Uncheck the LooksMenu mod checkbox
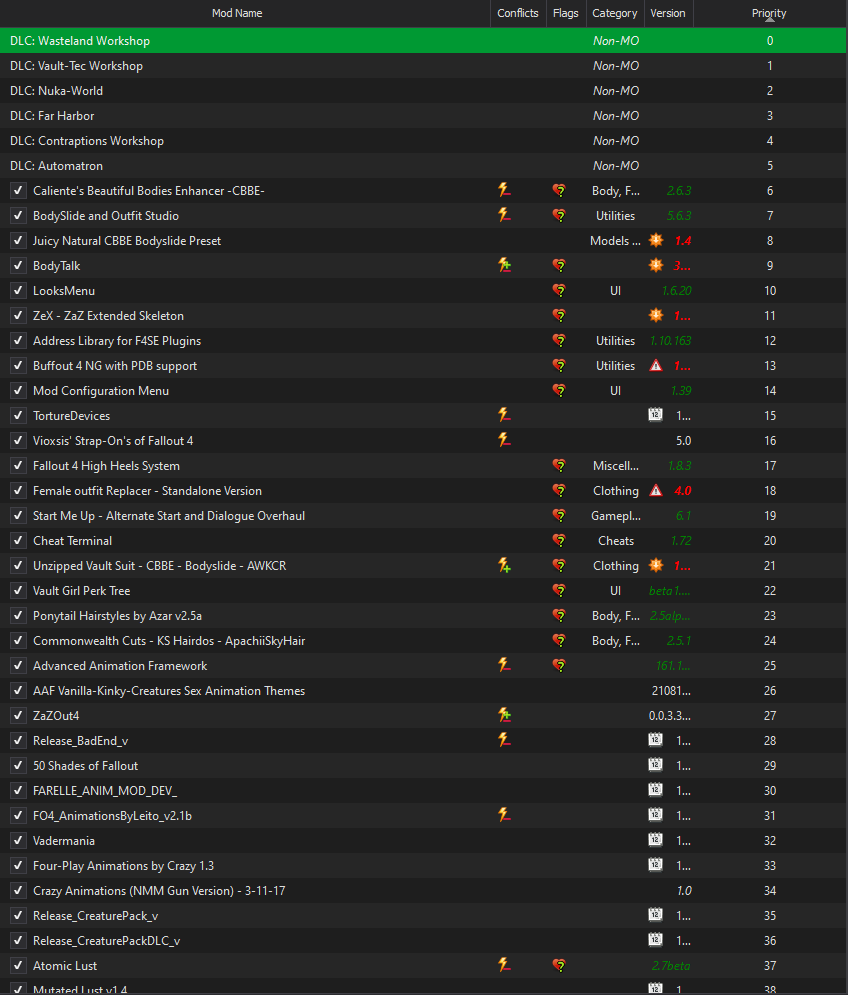This screenshot has width=848, height=995. [x=18, y=291]
